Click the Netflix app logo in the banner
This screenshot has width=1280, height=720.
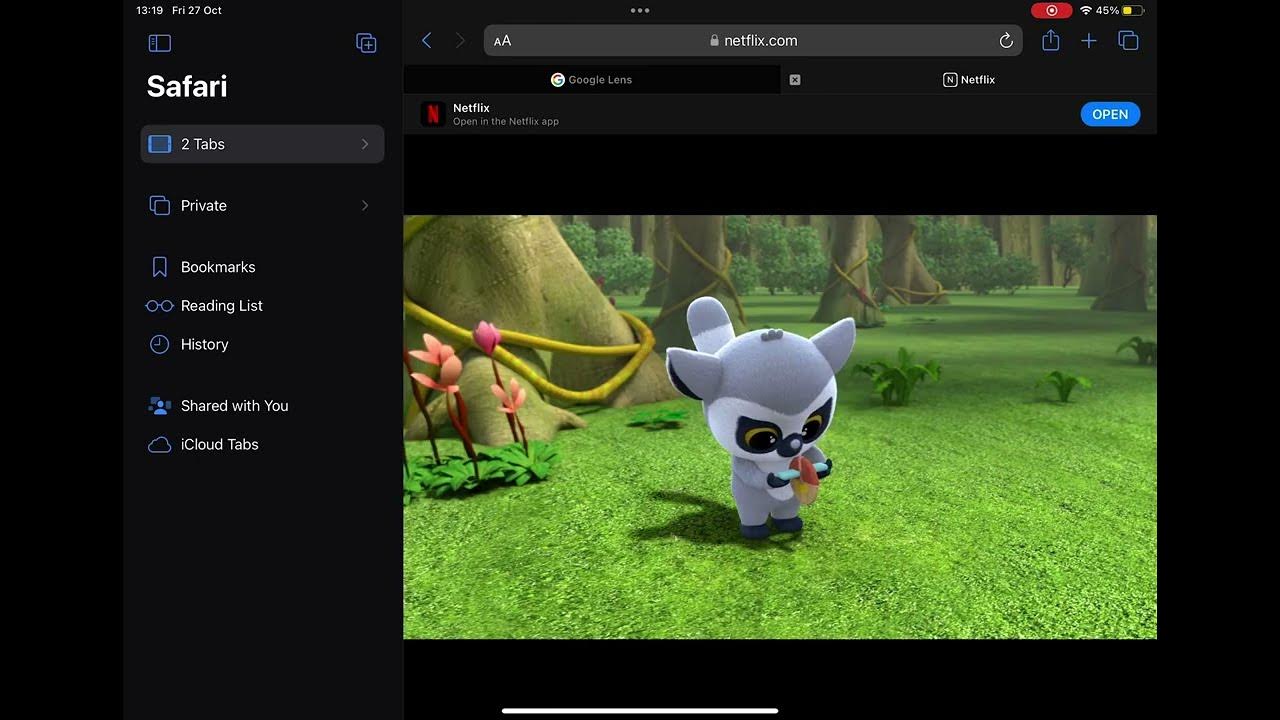(433, 114)
